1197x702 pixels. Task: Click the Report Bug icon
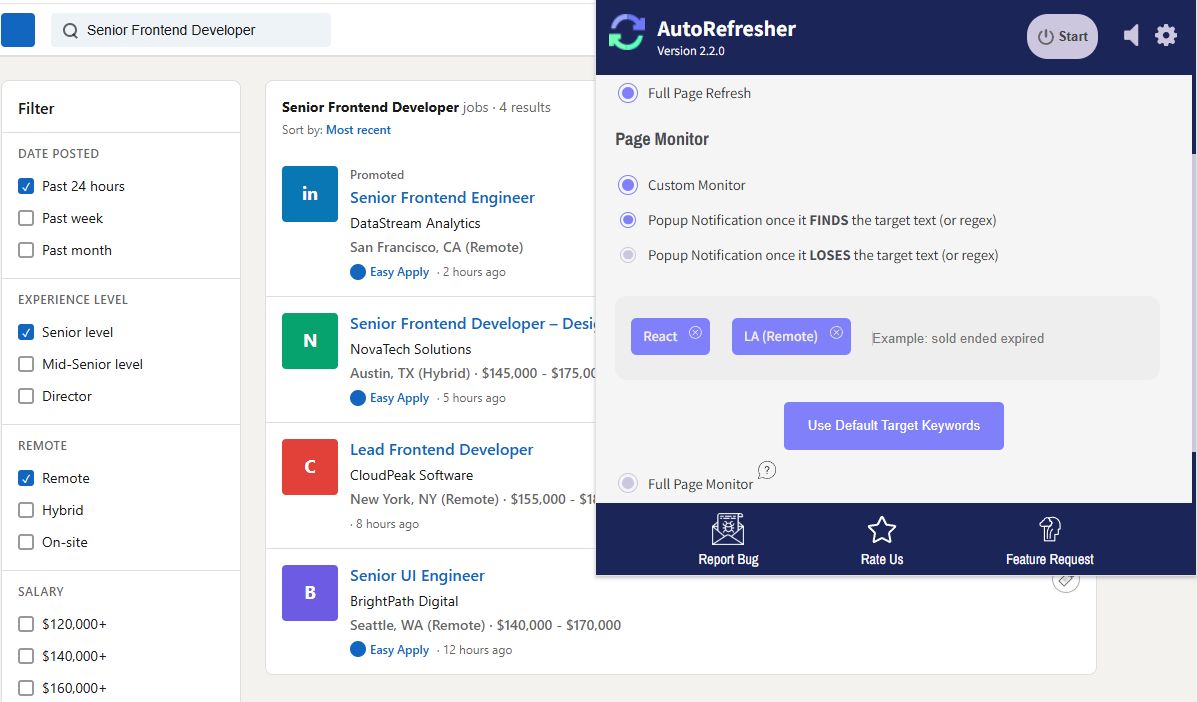pos(728,529)
